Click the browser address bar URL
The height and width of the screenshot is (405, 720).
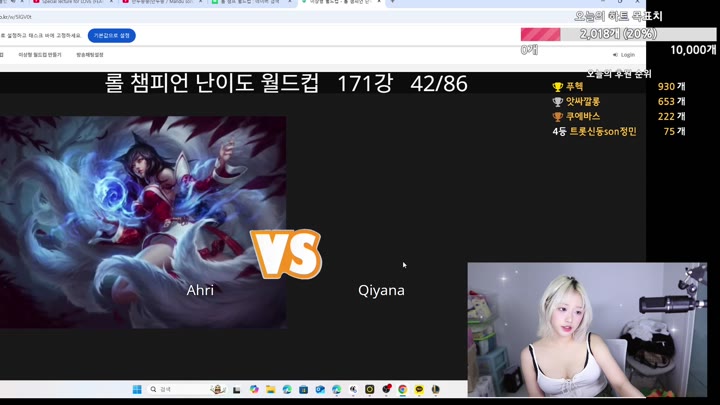coord(17,17)
